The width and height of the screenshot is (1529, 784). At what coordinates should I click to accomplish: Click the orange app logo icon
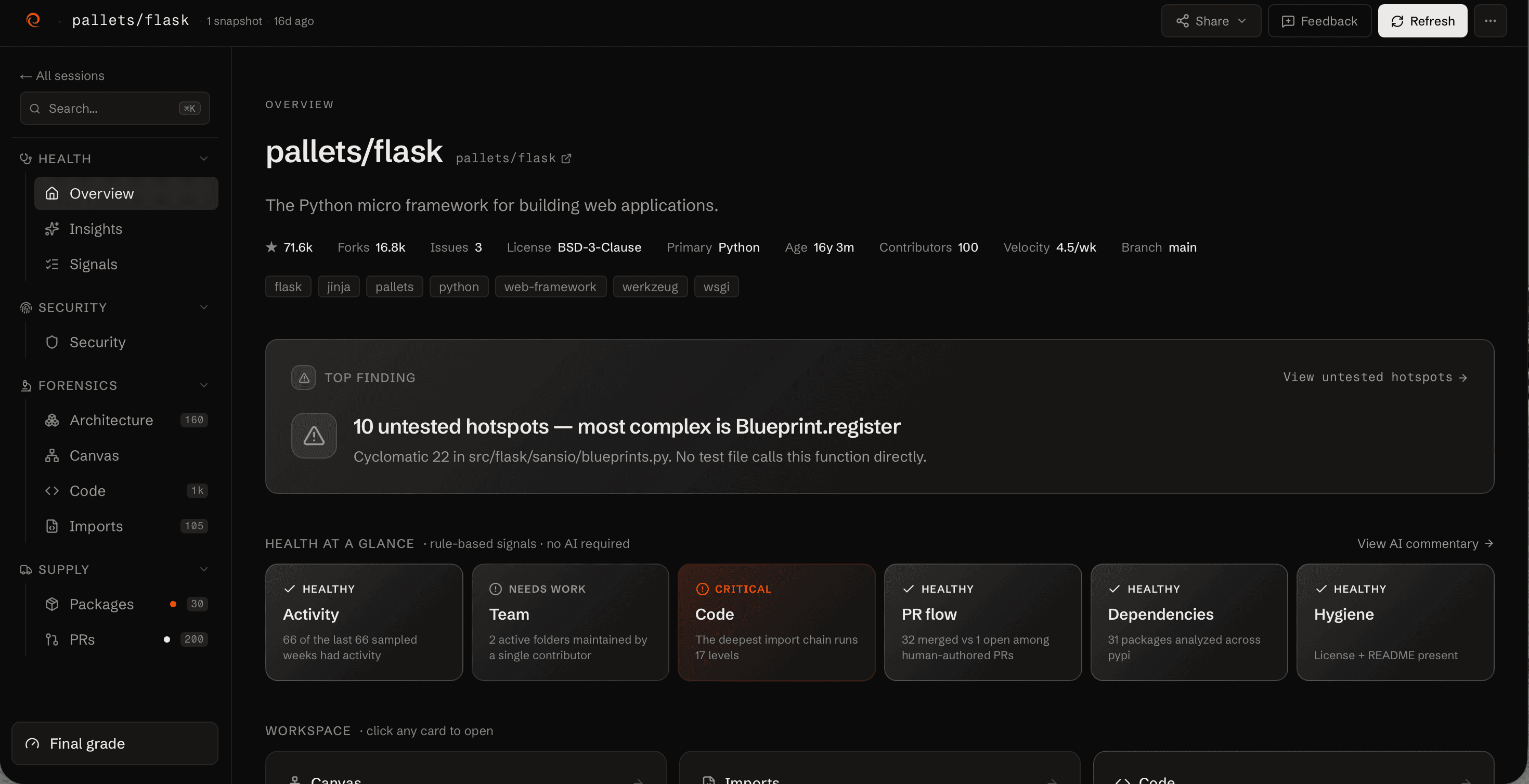pos(33,20)
